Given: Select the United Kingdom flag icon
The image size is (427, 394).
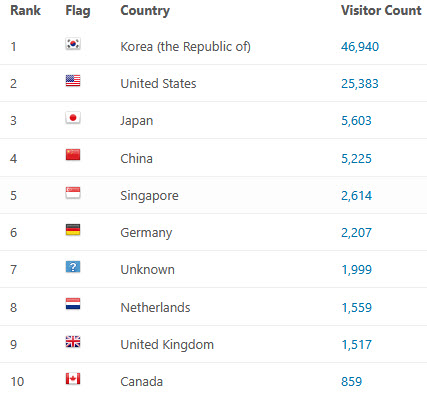Looking at the screenshot, I should click(73, 342).
